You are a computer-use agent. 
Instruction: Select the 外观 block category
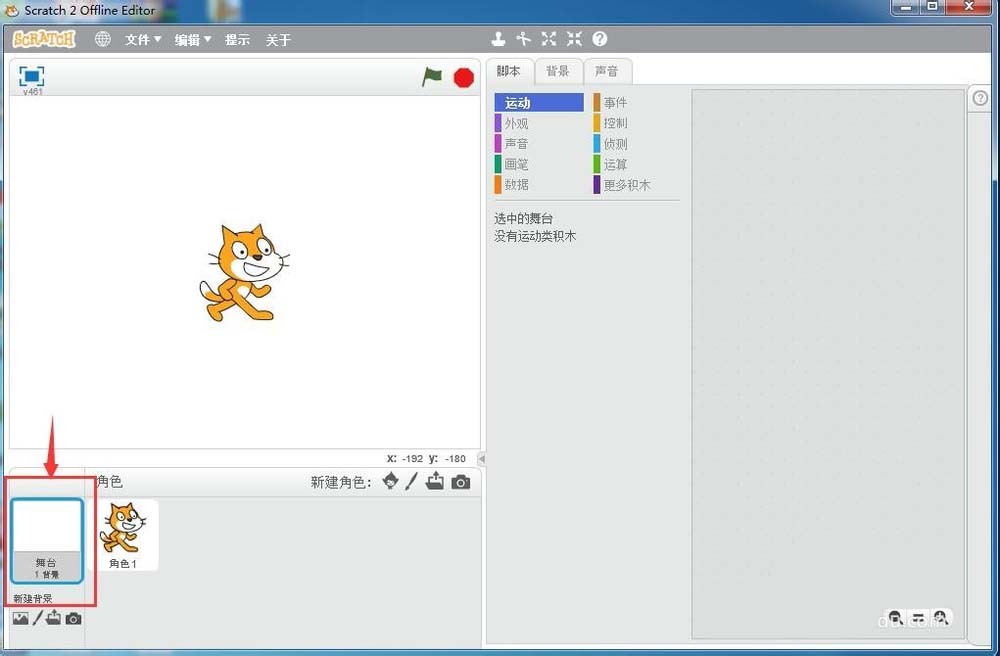[539, 123]
